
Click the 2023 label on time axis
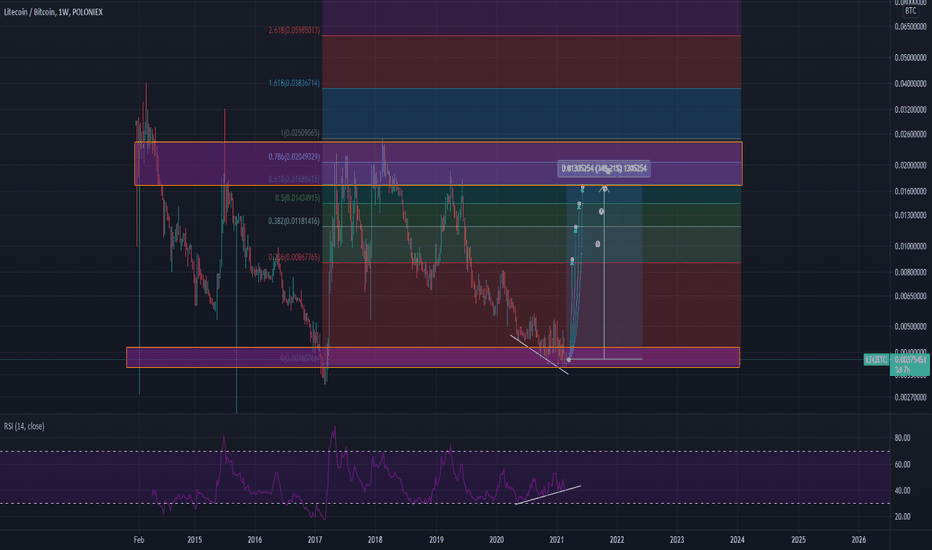click(x=677, y=540)
